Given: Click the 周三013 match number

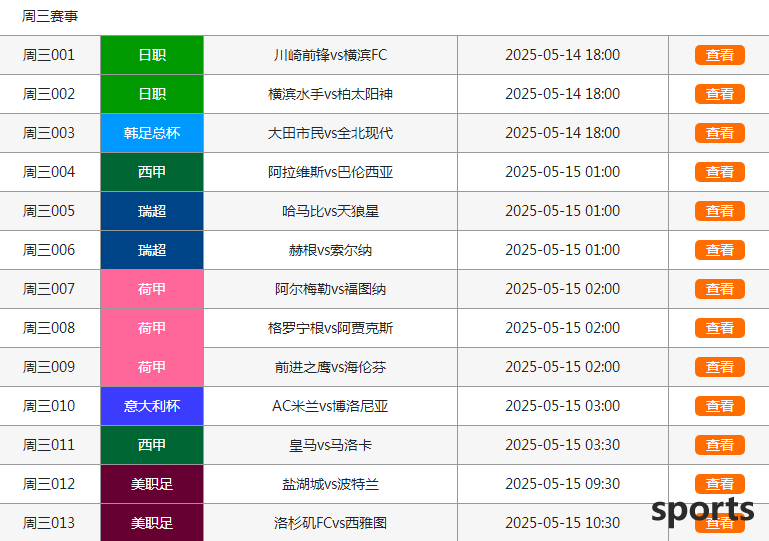Looking at the screenshot, I should 49,523.
